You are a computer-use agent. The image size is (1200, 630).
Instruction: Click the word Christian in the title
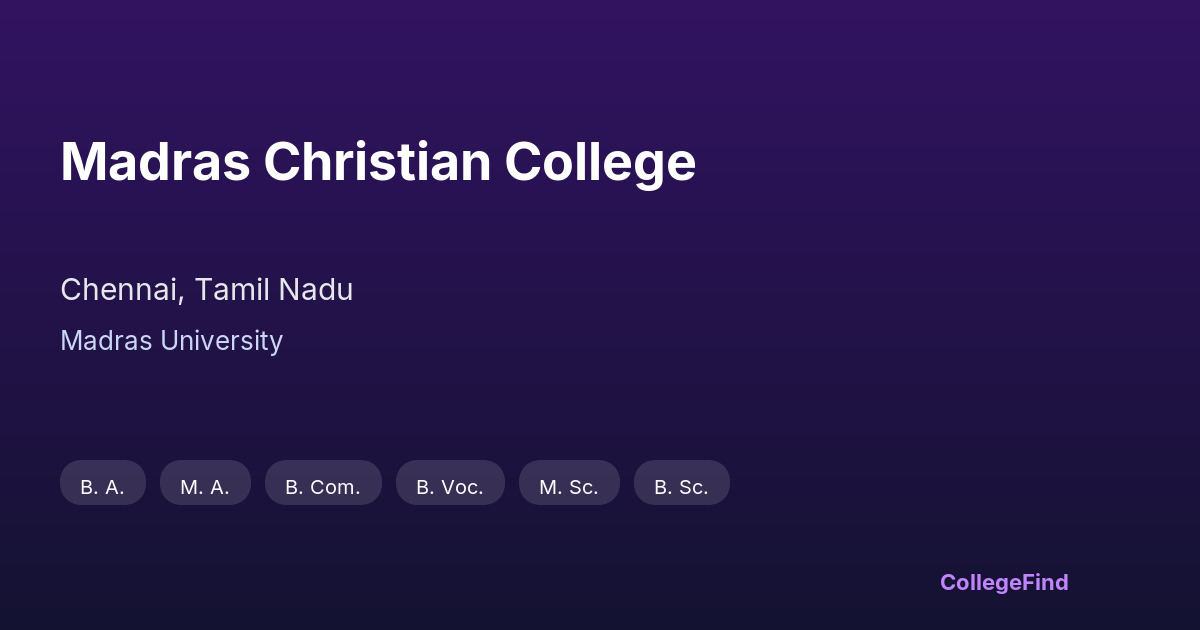click(377, 161)
